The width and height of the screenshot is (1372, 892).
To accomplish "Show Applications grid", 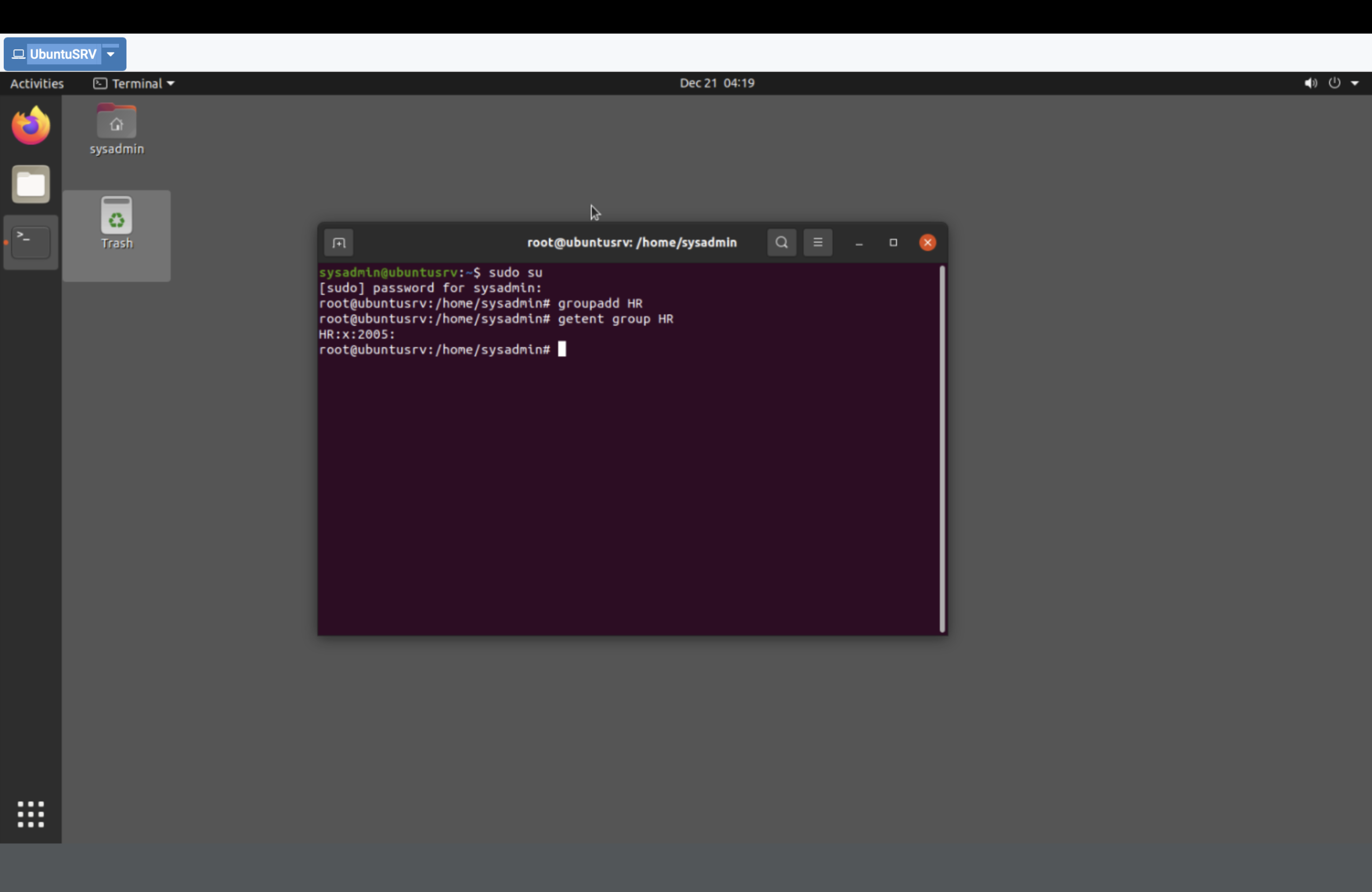I will (31, 814).
